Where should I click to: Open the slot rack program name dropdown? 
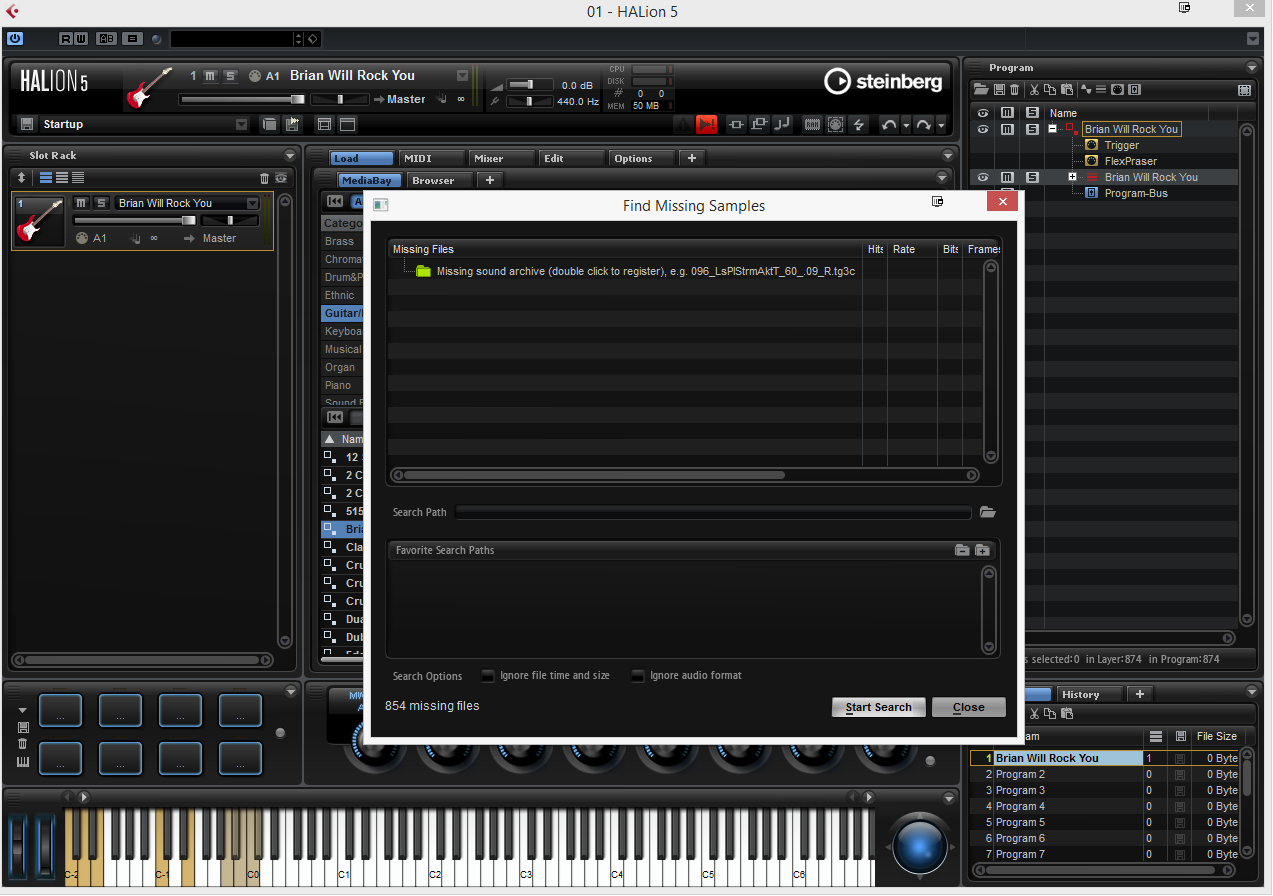tap(252, 203)
